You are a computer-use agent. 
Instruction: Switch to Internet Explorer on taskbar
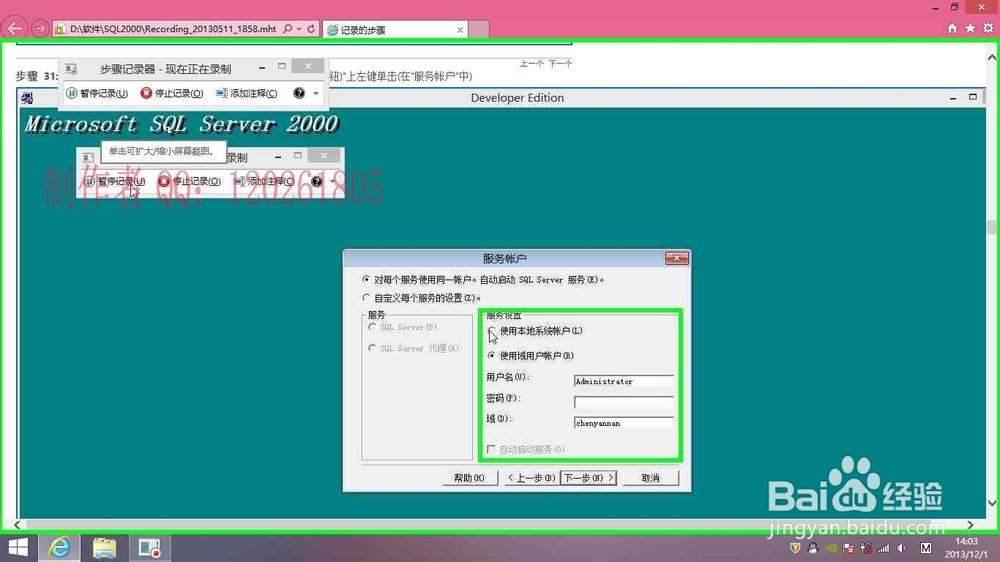pos(59,547)
